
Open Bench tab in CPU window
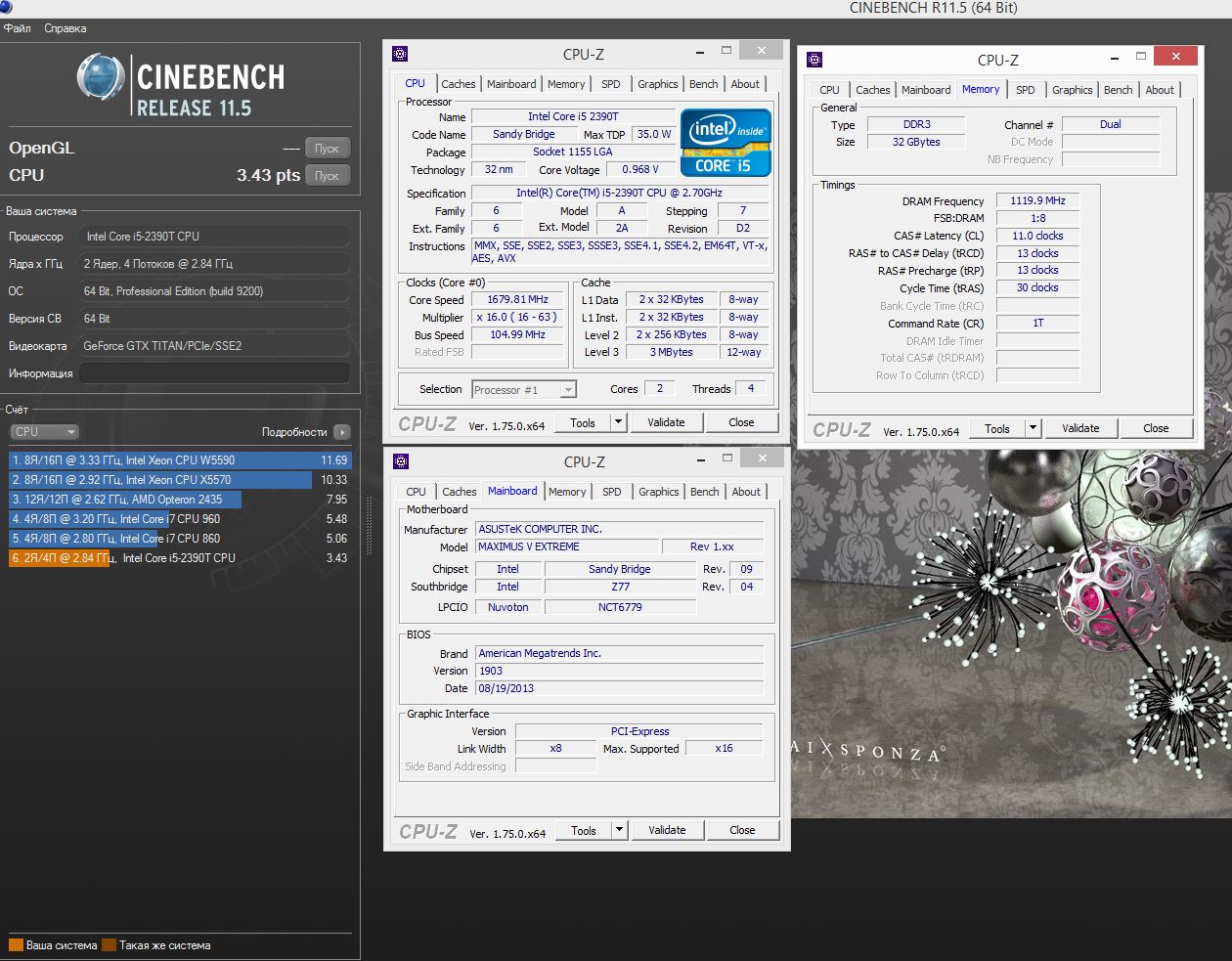click(x=704, y=84)
